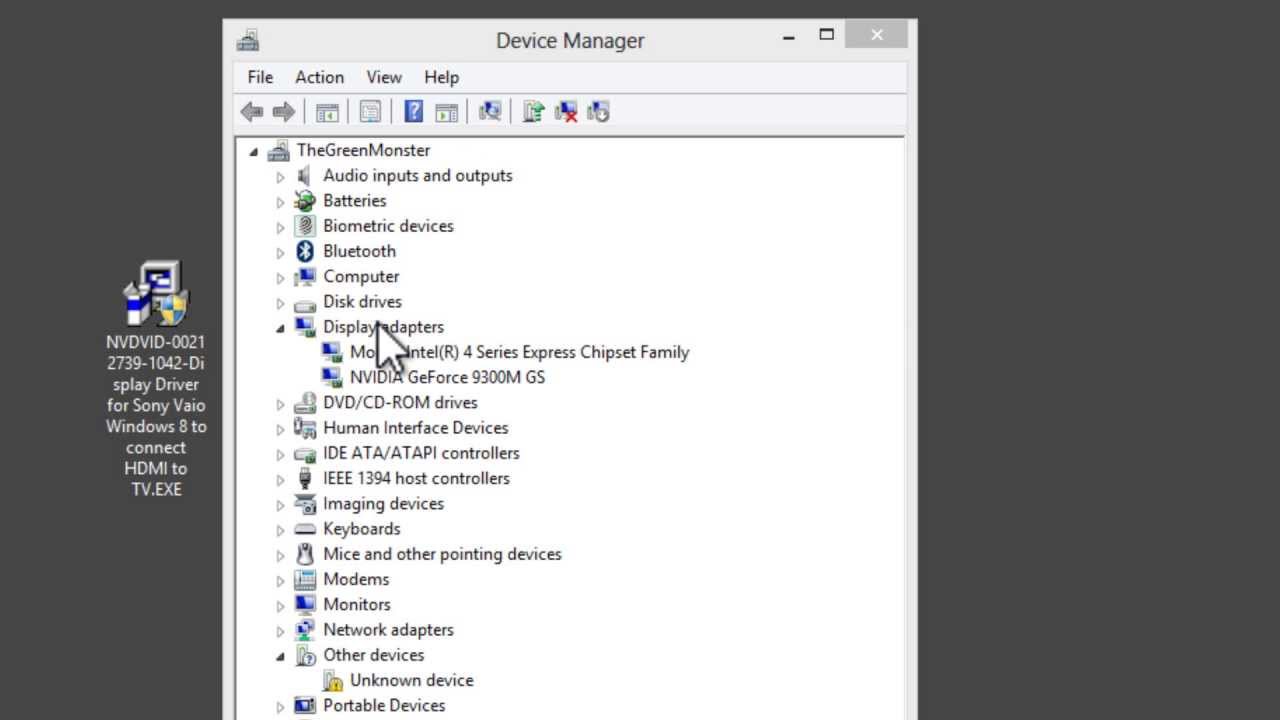
Task: Click the Audio inputs and outputs speaker icon
Action: coord(305,176)
